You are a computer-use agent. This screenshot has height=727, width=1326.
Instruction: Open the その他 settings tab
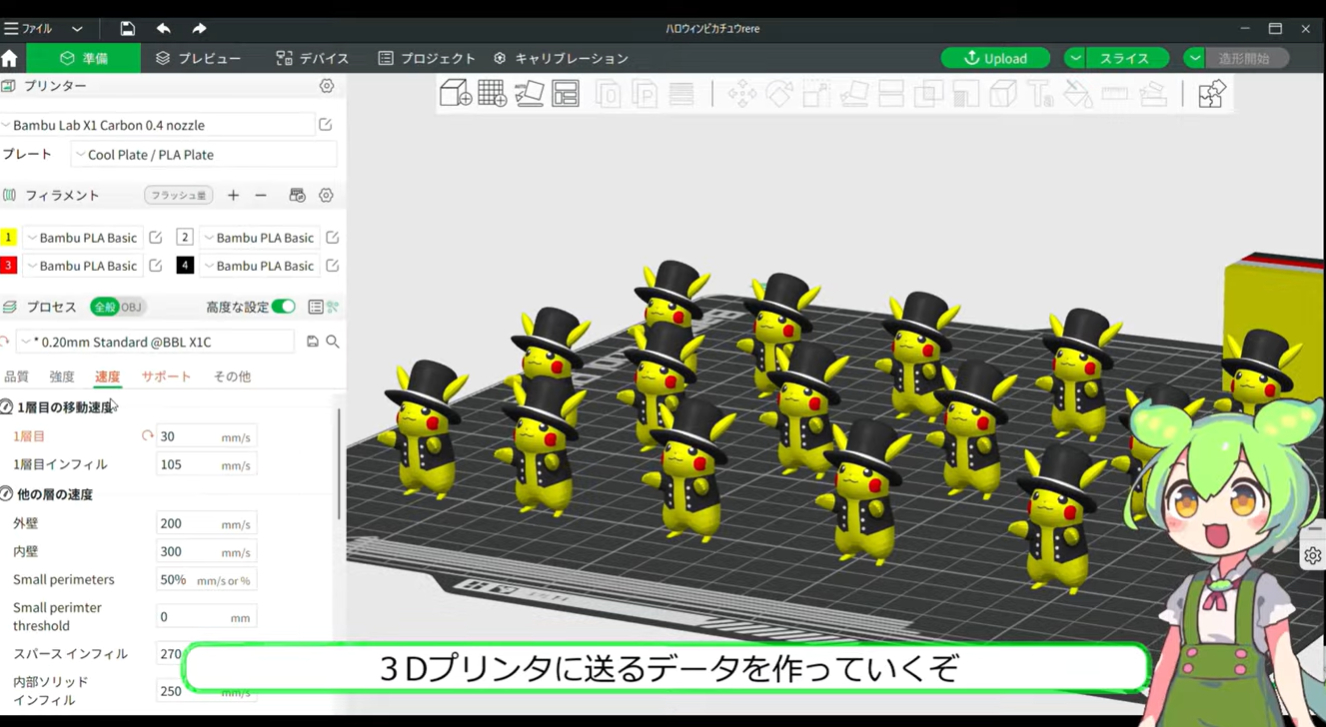(x=232, y=377)
